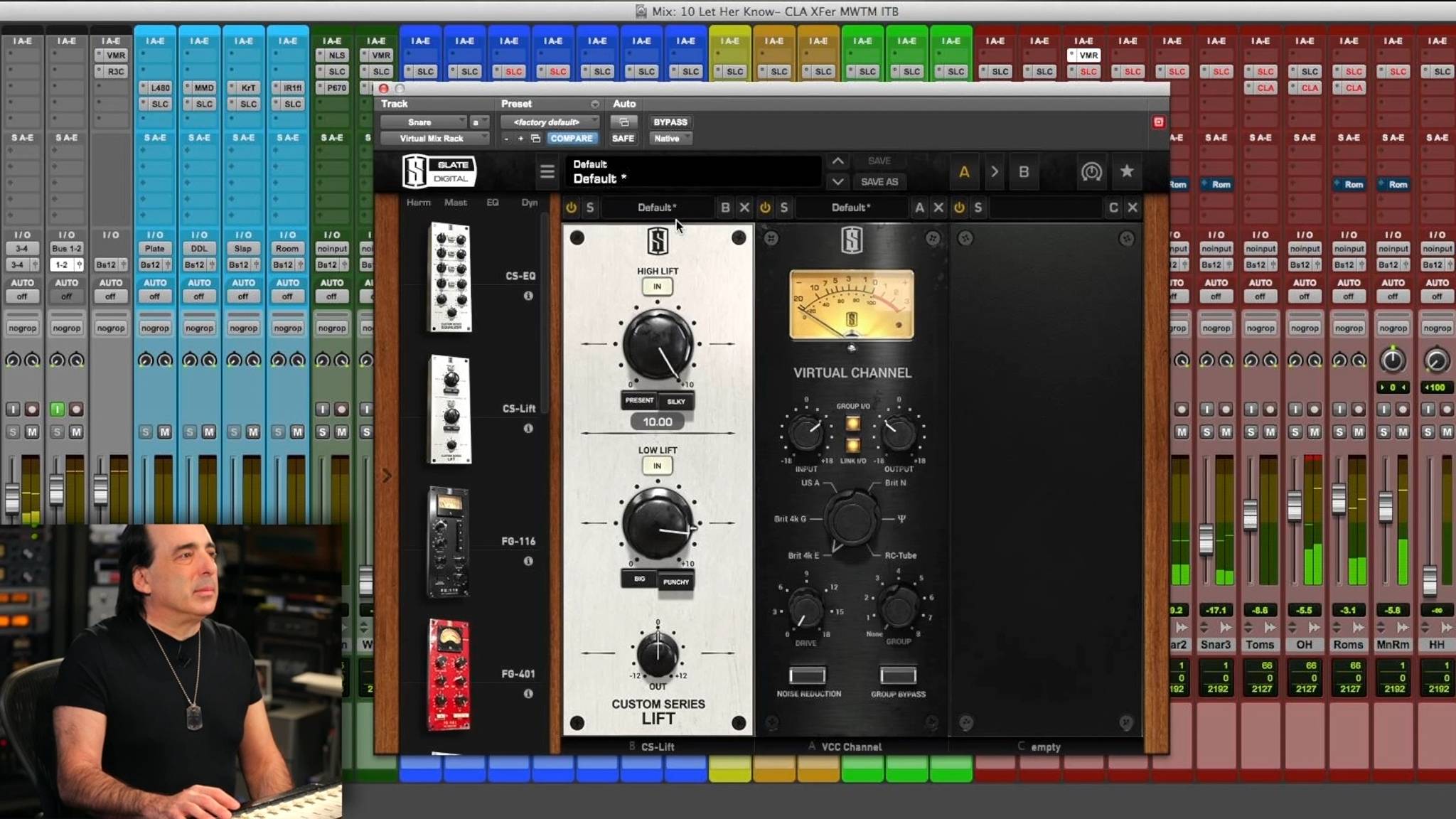Select the Silky high lift mode
Viewport: 1456px width, 819px height.
[x=676, y=401]
